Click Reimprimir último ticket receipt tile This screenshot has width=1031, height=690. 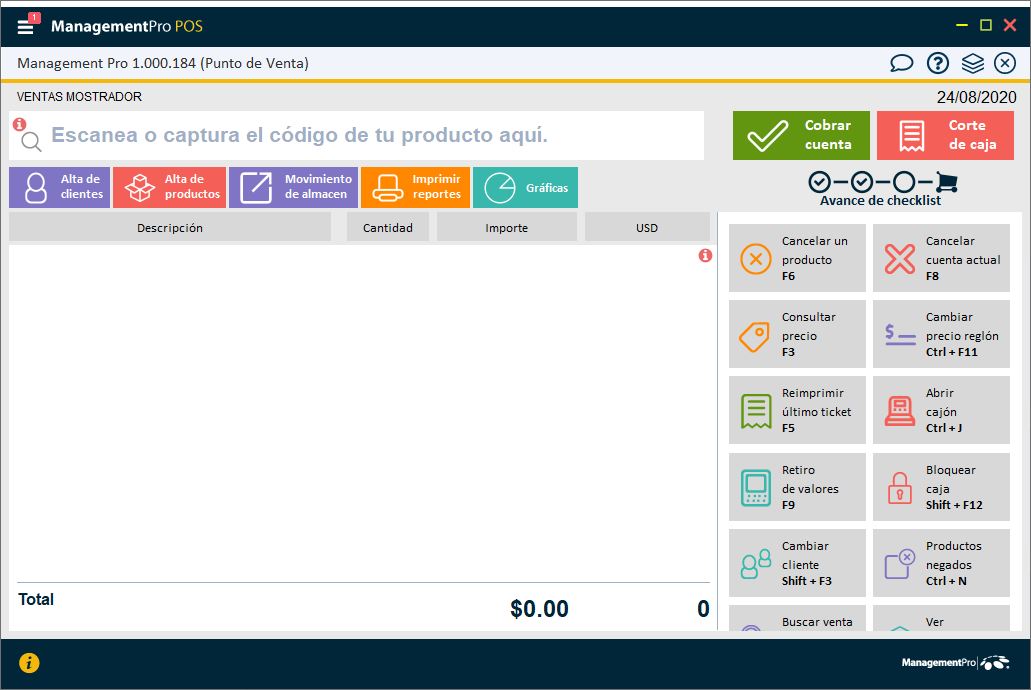(x=797, y=410)
